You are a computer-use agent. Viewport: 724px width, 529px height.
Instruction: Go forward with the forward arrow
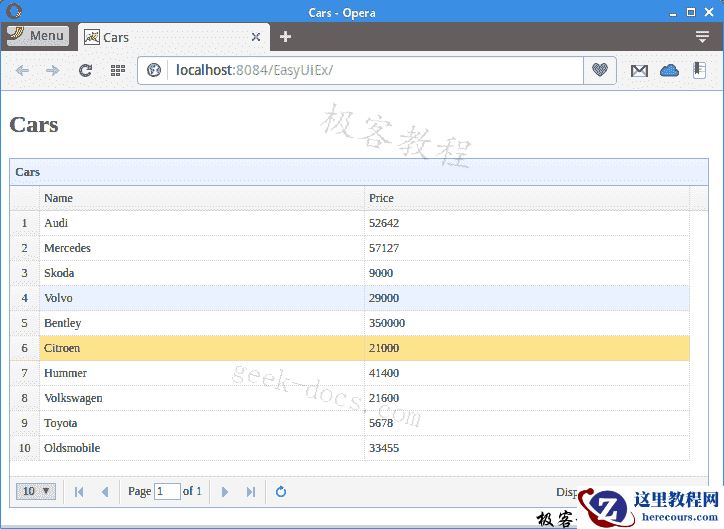pos(53,71)
